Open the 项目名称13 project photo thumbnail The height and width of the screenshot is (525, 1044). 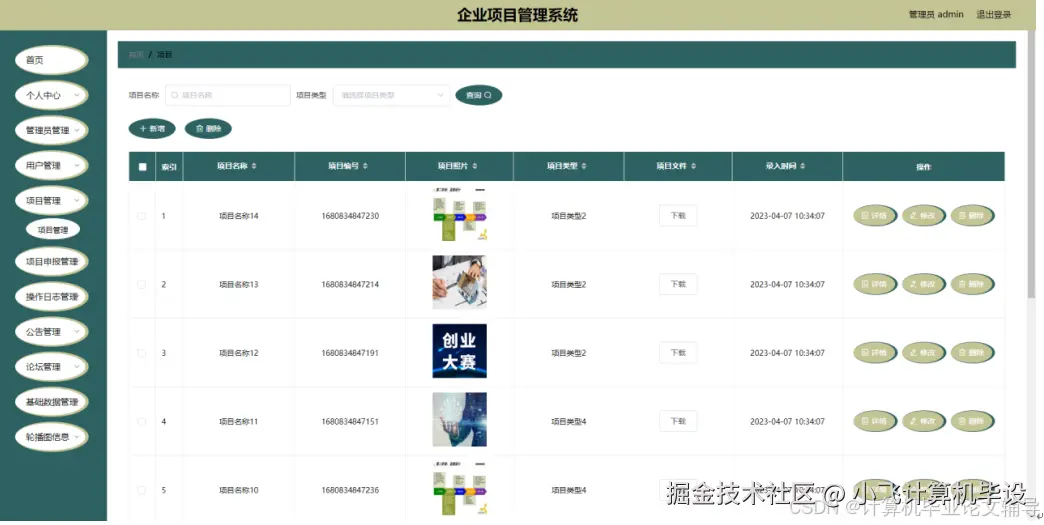tap(459, 282)
